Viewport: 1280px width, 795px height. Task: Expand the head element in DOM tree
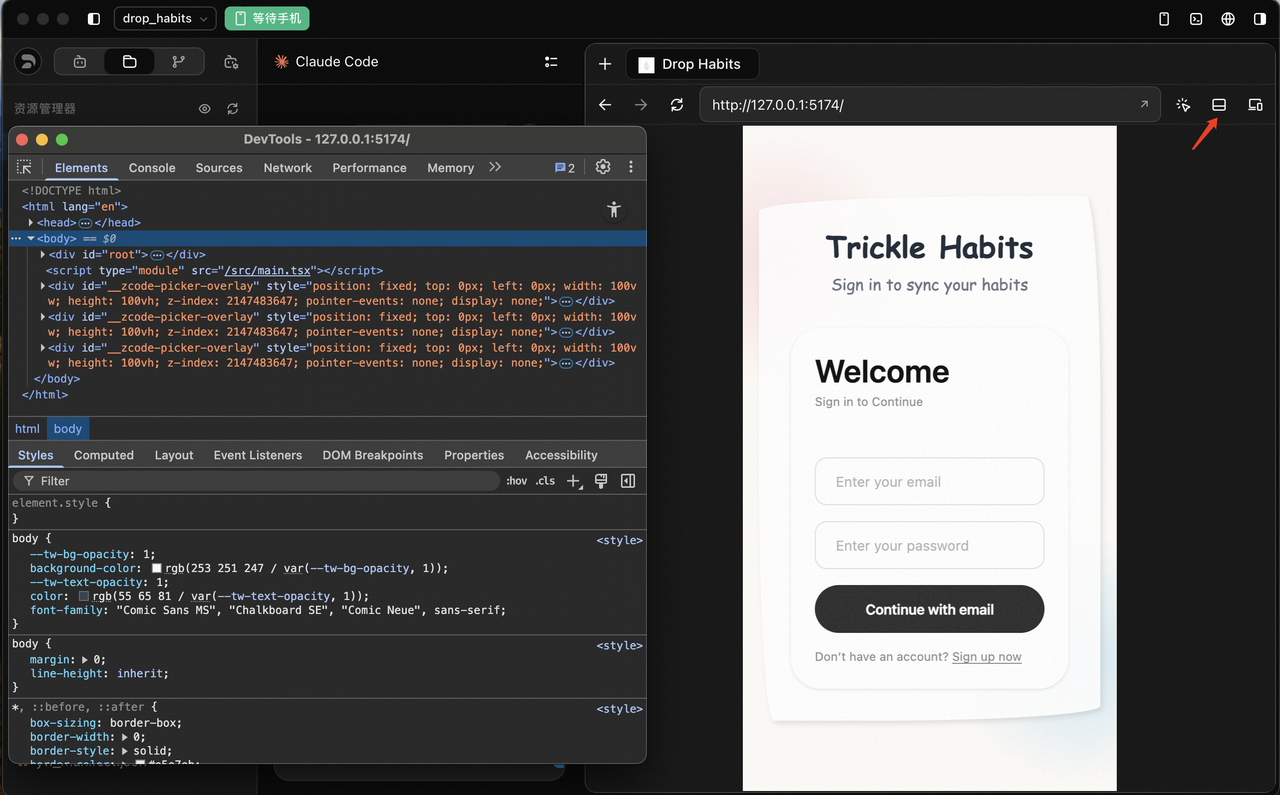coord(31,223)
